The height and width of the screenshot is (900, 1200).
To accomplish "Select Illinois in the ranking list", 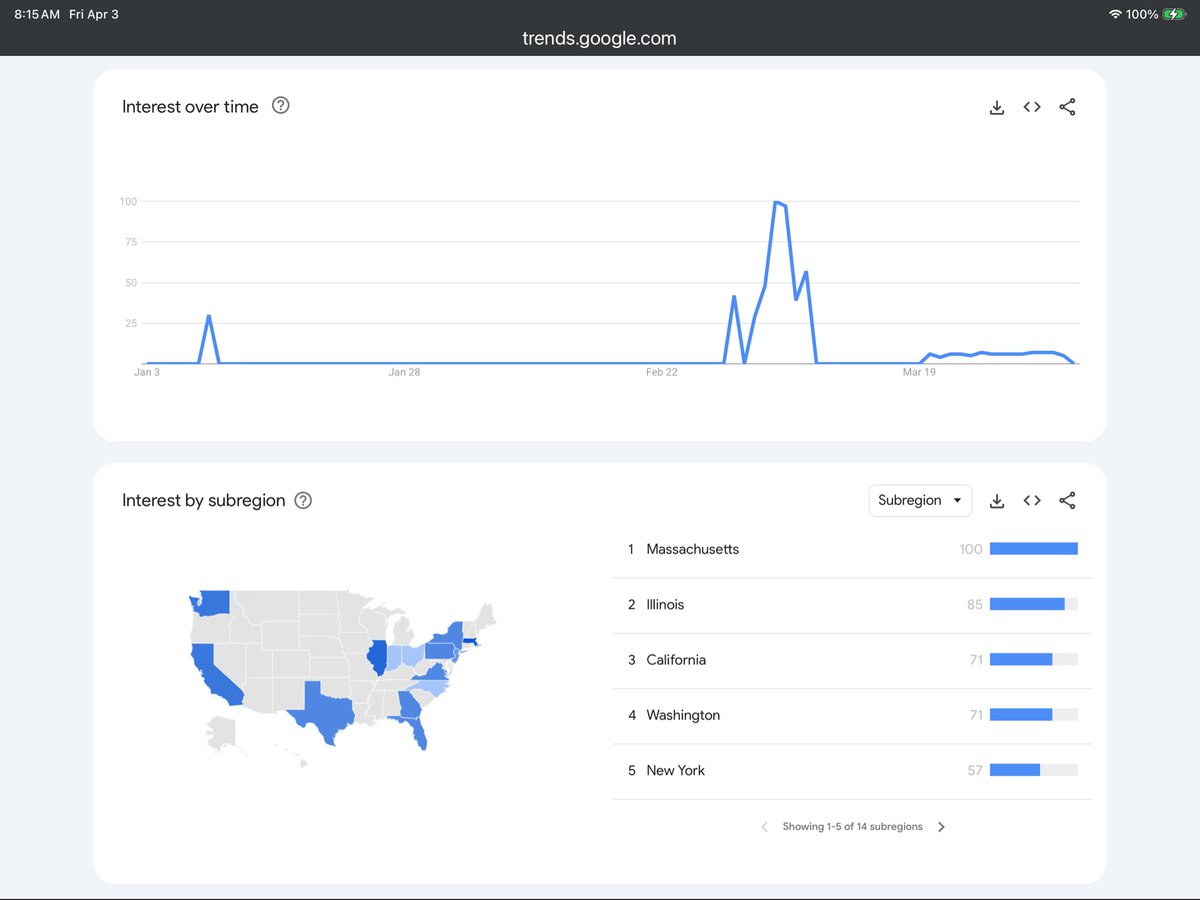I will click(x=852, y=605).
